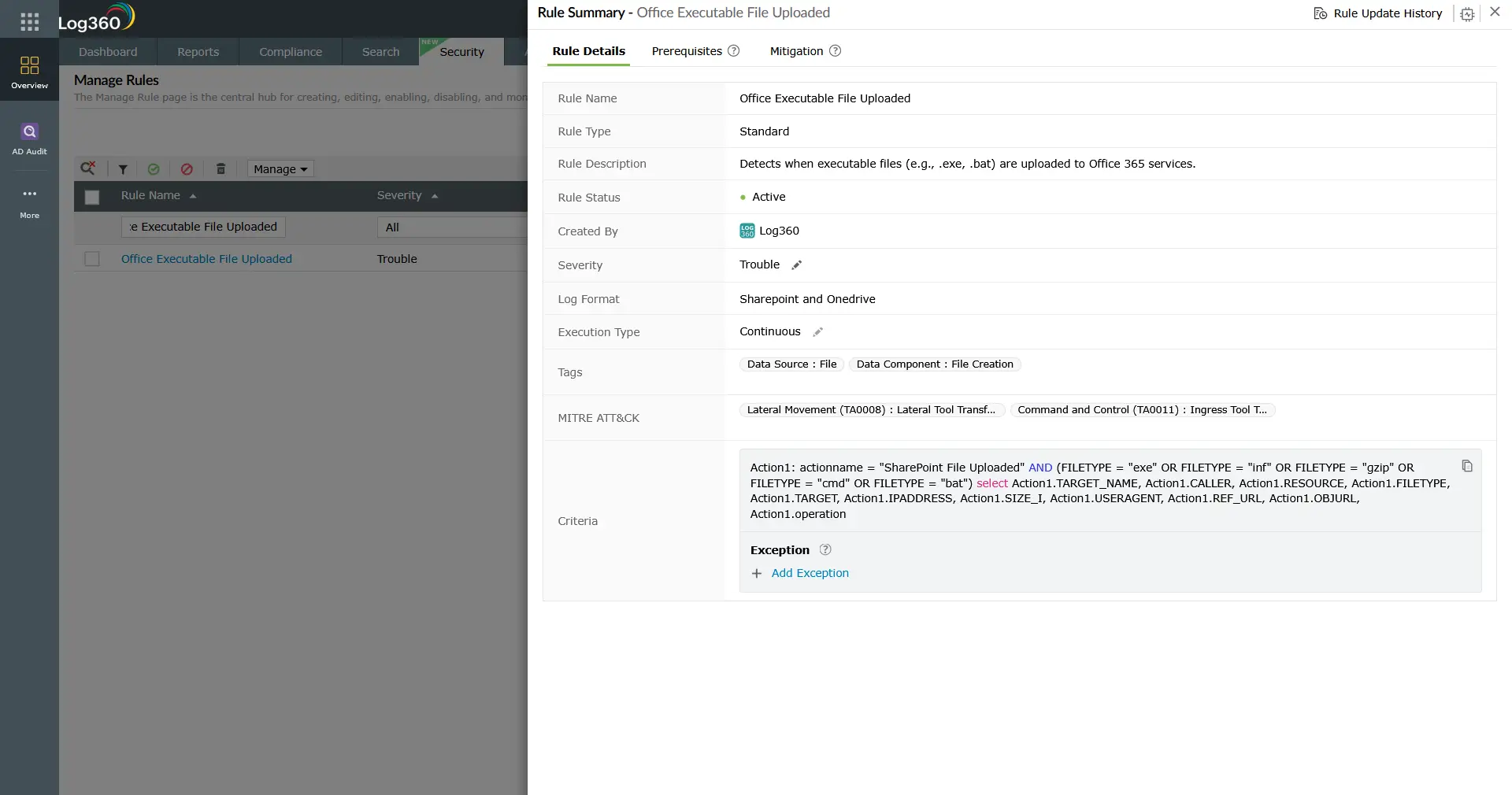Clear the rule search filter icon
The image size is (1512, 795).
coord(88,168)
